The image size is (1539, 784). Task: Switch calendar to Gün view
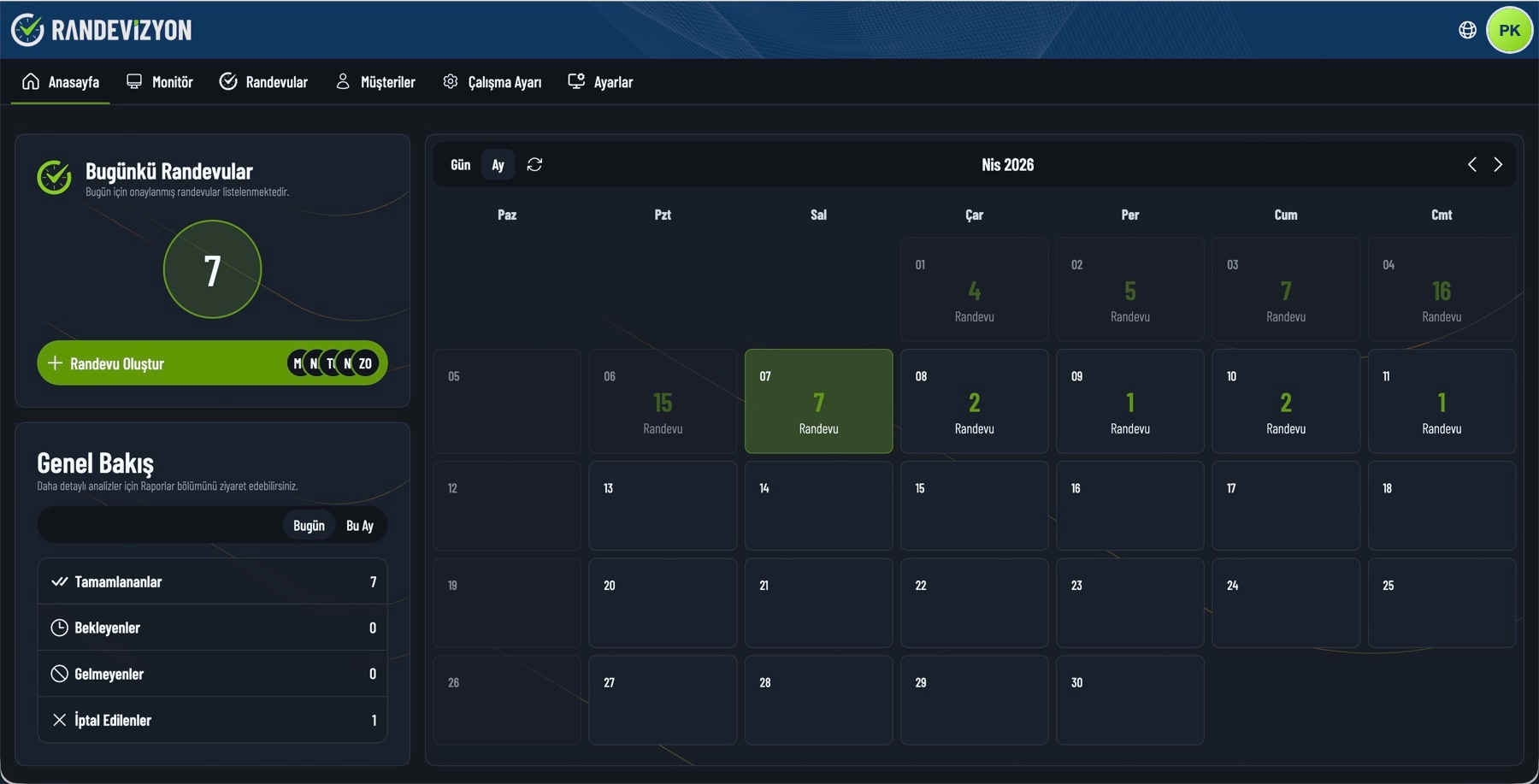(x=461, y=164)
